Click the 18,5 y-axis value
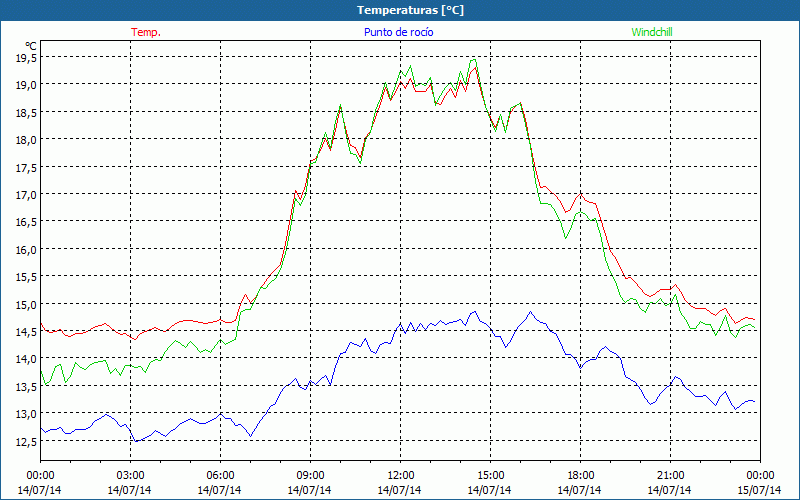Image resolution: width=800 pixels, height=500 pixels. pos(26,113)
